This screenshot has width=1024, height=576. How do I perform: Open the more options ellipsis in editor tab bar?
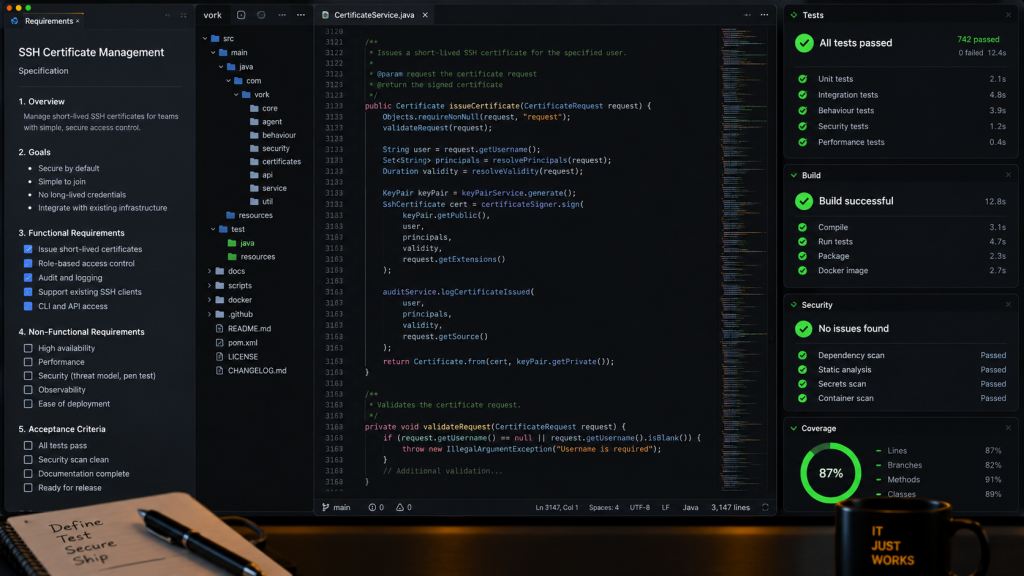coord(764,15)
